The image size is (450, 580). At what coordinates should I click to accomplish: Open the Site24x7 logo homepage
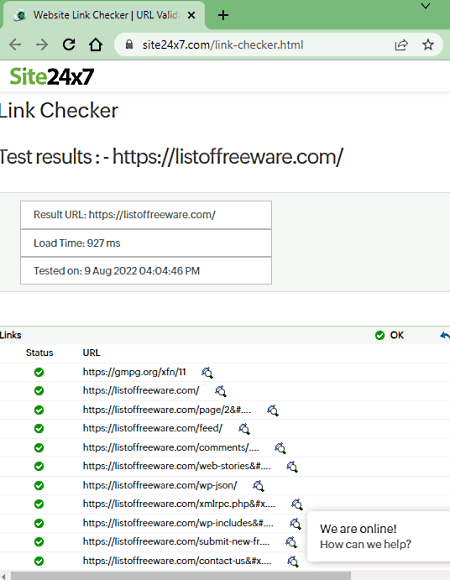click(52, 77)
